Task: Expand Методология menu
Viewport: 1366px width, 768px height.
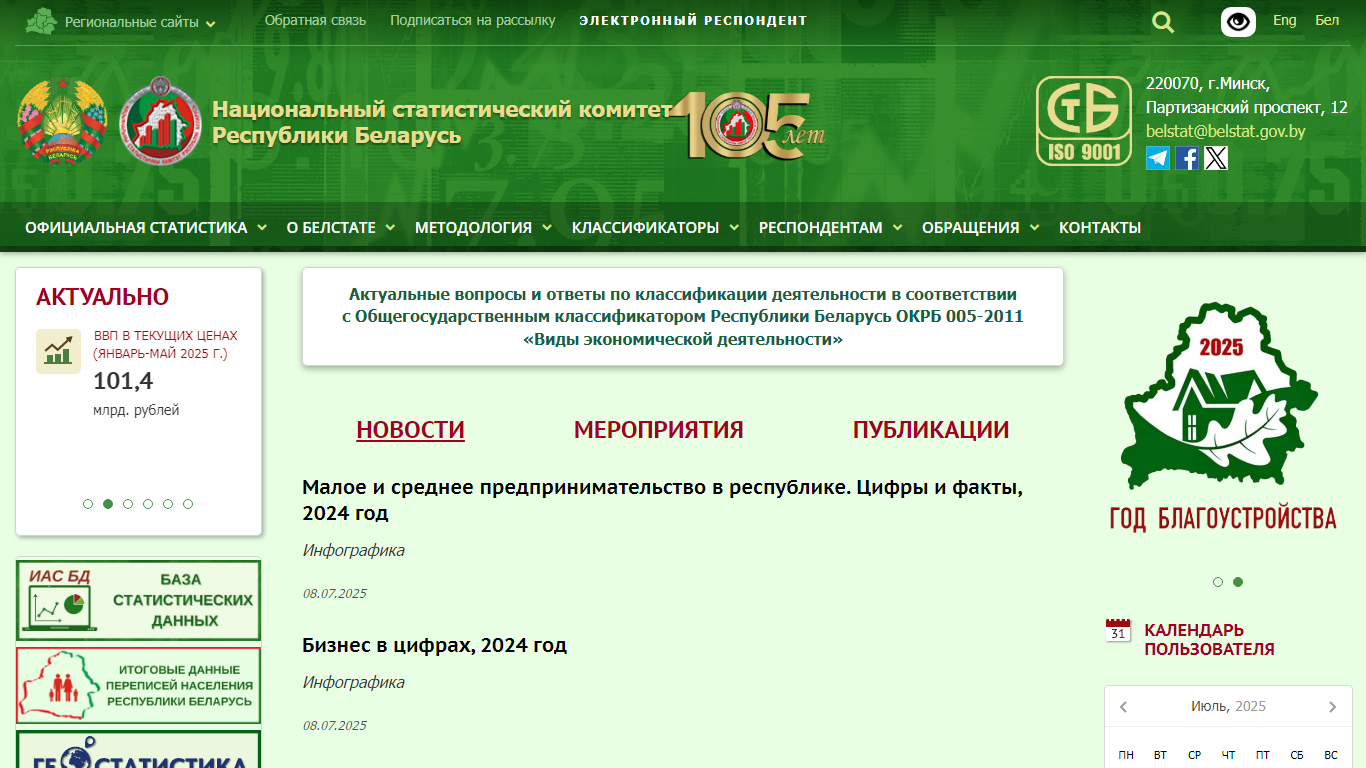Action: coord(484,228)
